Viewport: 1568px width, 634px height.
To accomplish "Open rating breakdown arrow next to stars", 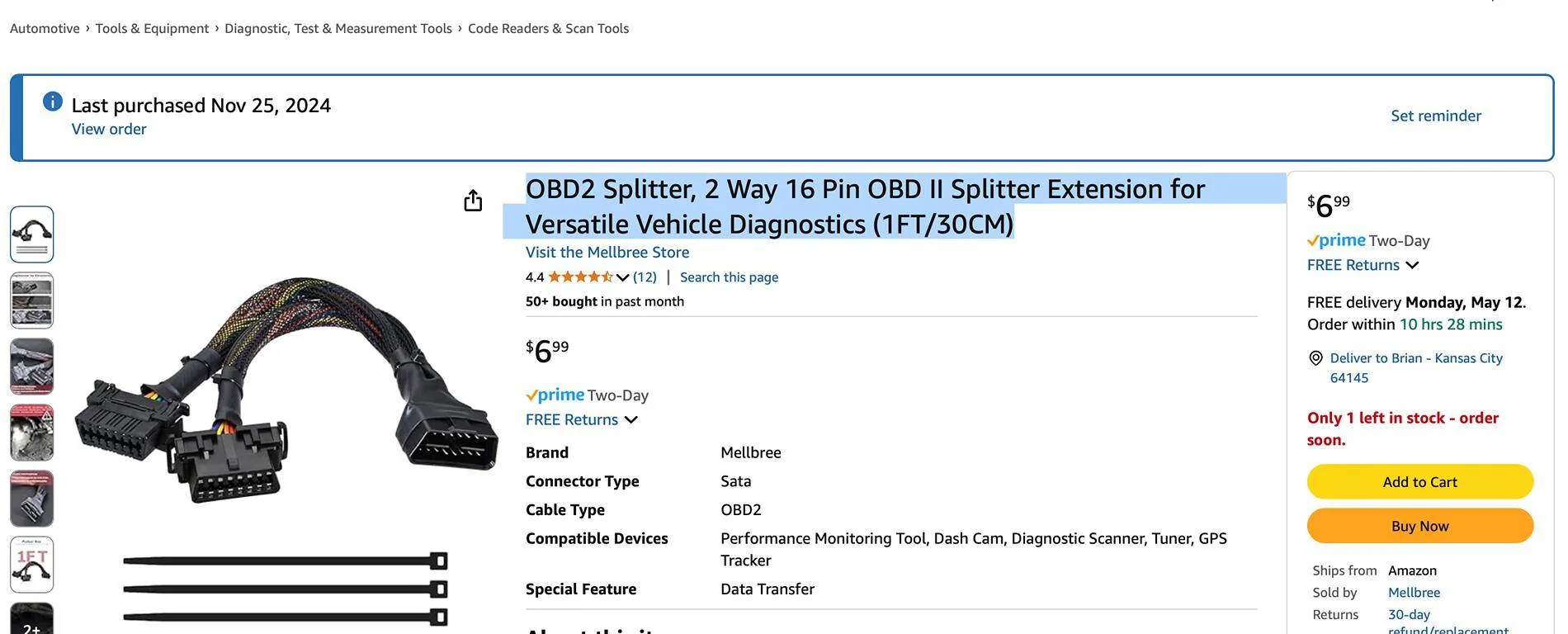I will (x=623, y=277).
